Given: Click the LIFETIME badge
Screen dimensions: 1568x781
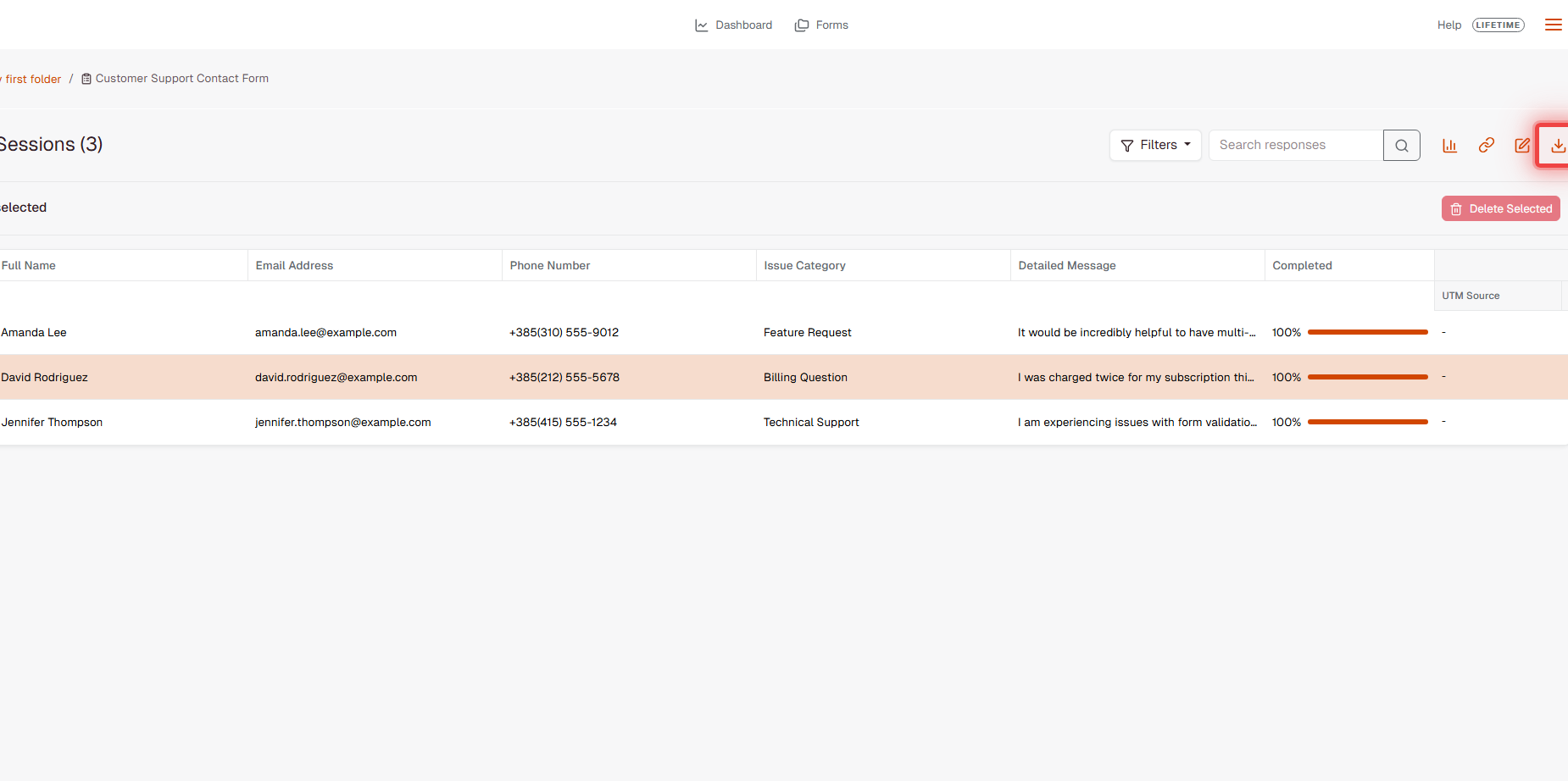Looking at the screenshot, I should point(1498,25).
